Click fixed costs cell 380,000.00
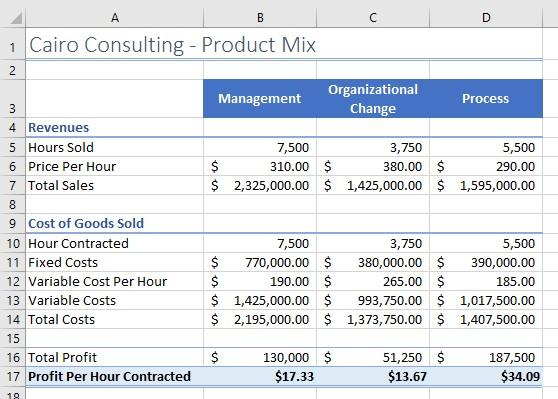 tap(373, 262)
